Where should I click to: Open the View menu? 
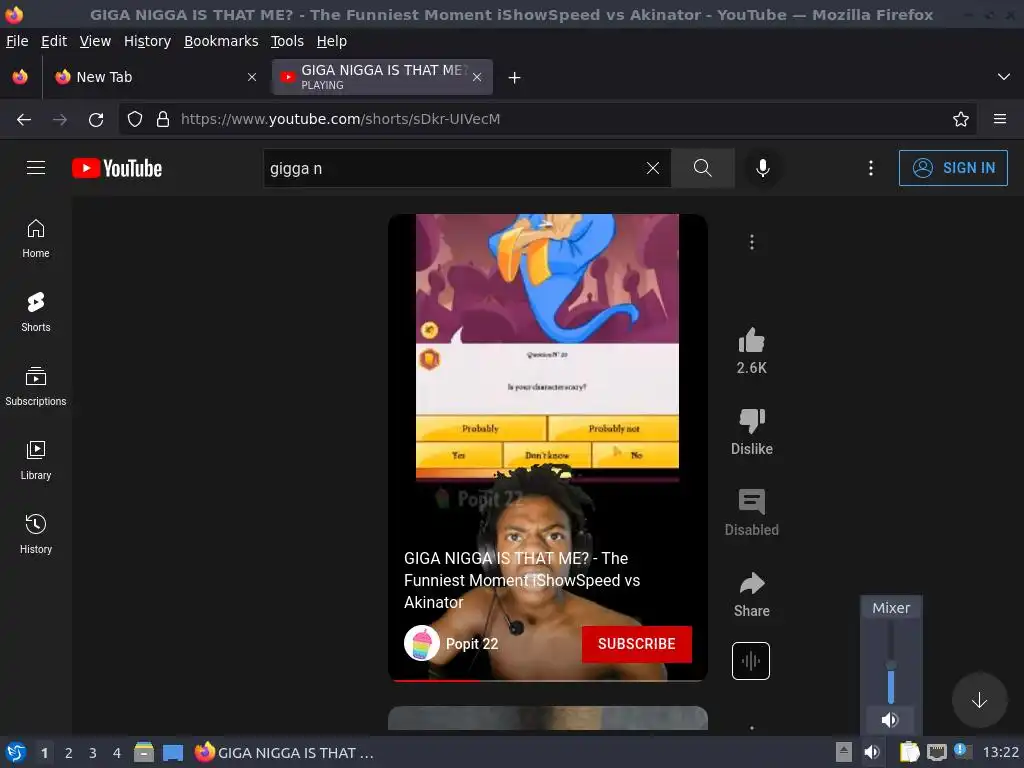tap(95, 41)
